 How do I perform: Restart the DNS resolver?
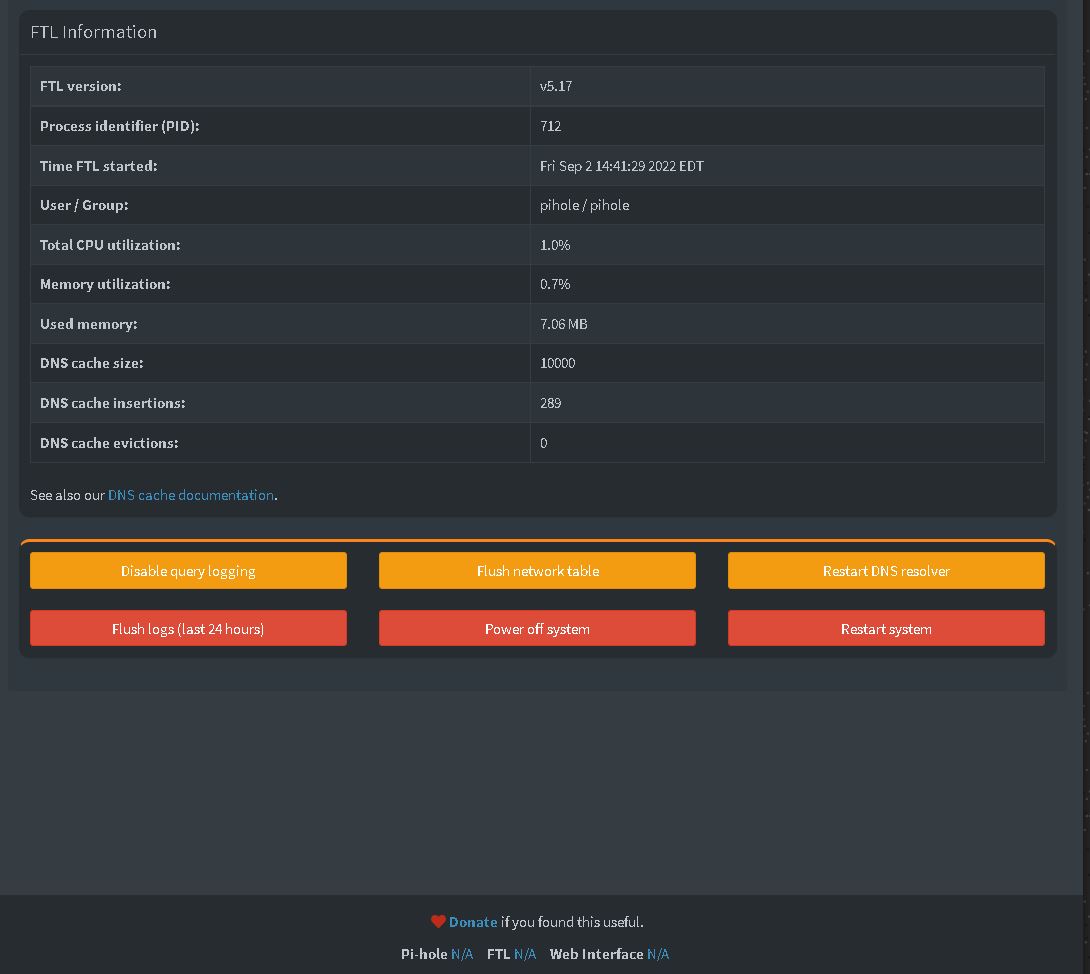886,570
